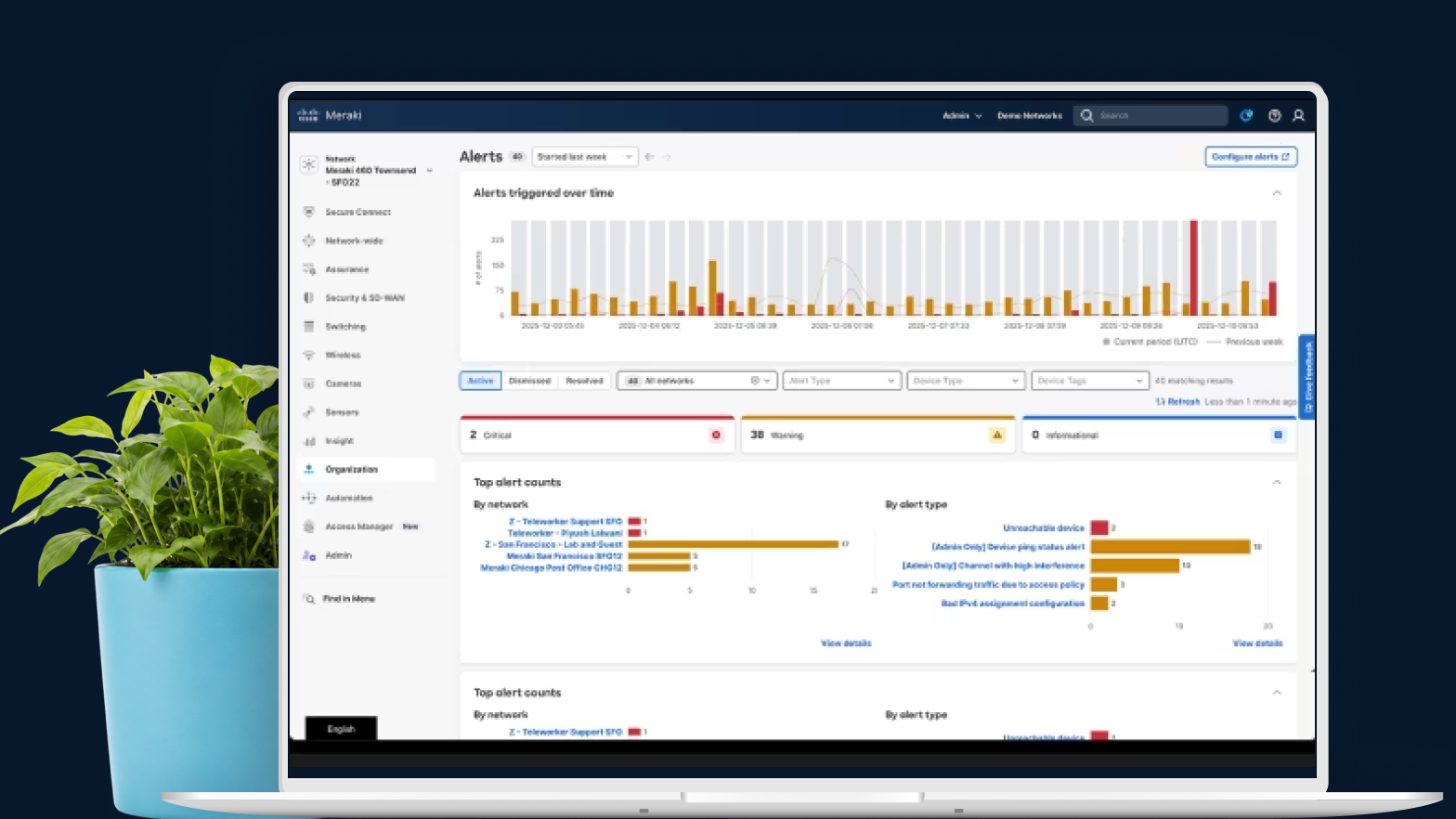Open the Cameras icon in the sidebar
Screen dimensions: 1456x819
click(x=309, y=383)
